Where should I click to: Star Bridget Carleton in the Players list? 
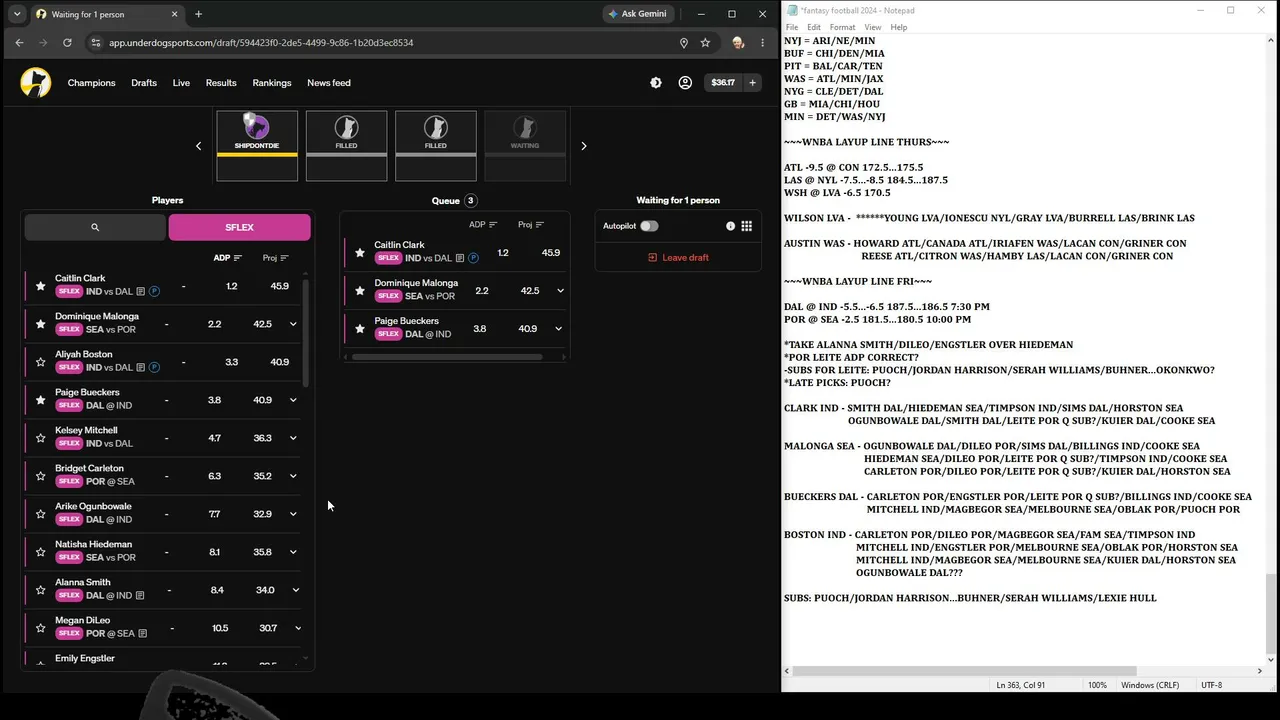tap(40, 476)
